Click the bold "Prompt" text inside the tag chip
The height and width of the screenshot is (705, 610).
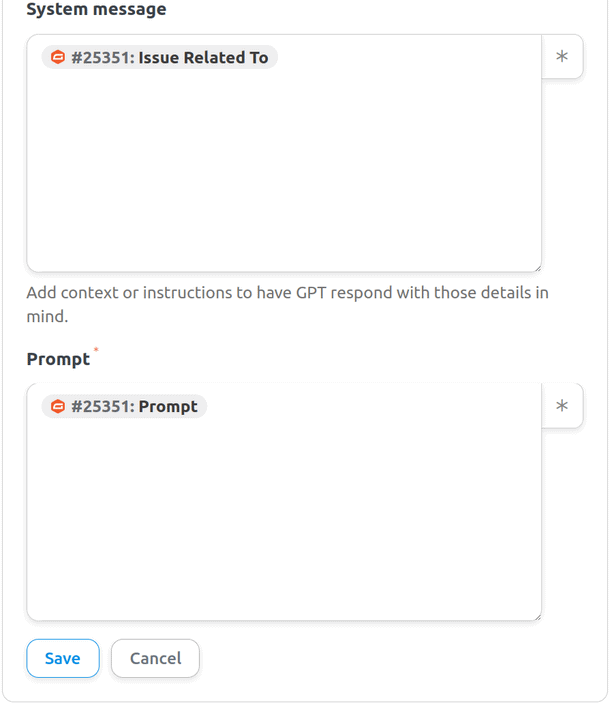click(168, 407)
